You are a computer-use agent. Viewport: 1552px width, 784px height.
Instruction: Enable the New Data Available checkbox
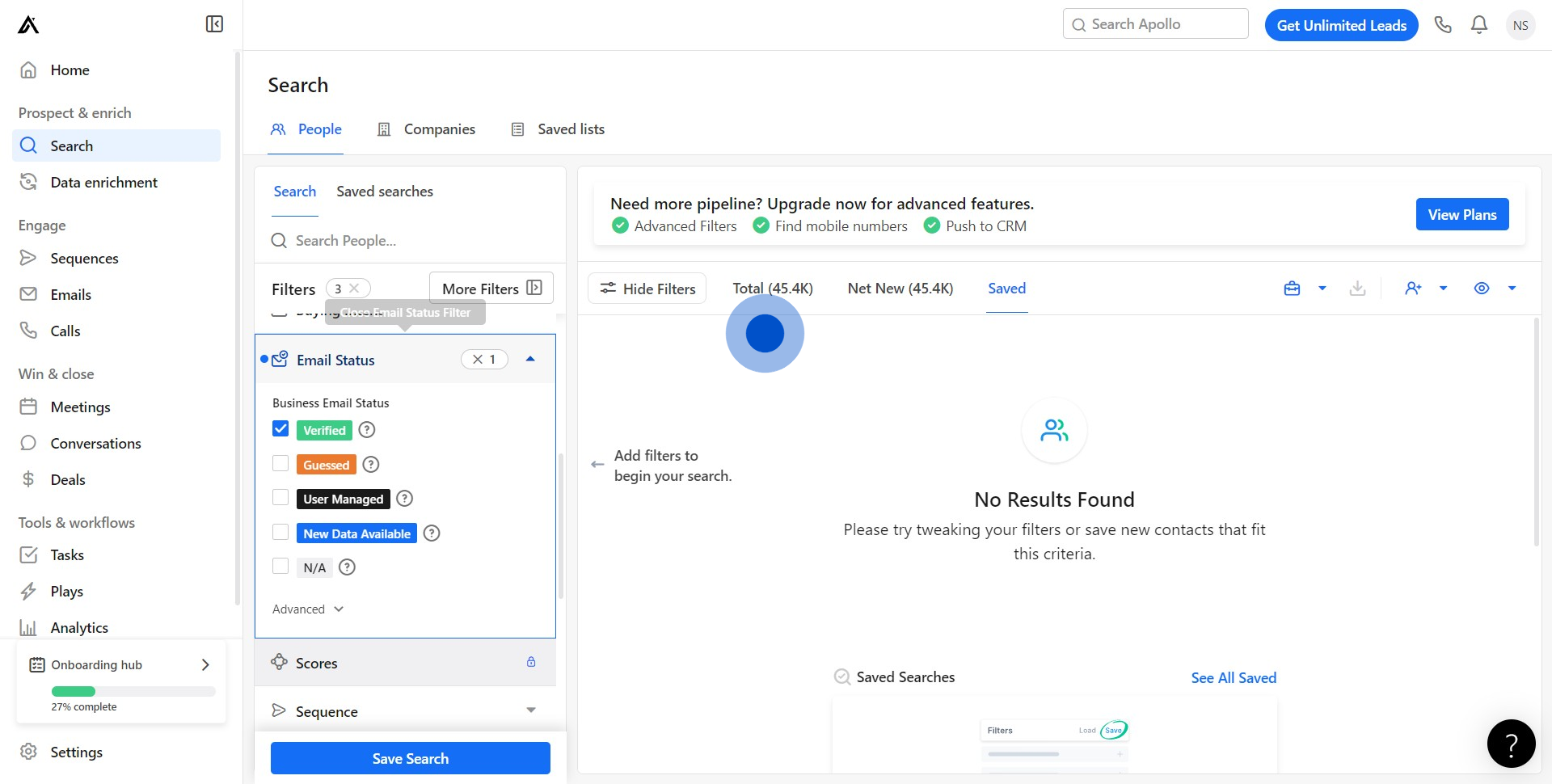point(280,533)
